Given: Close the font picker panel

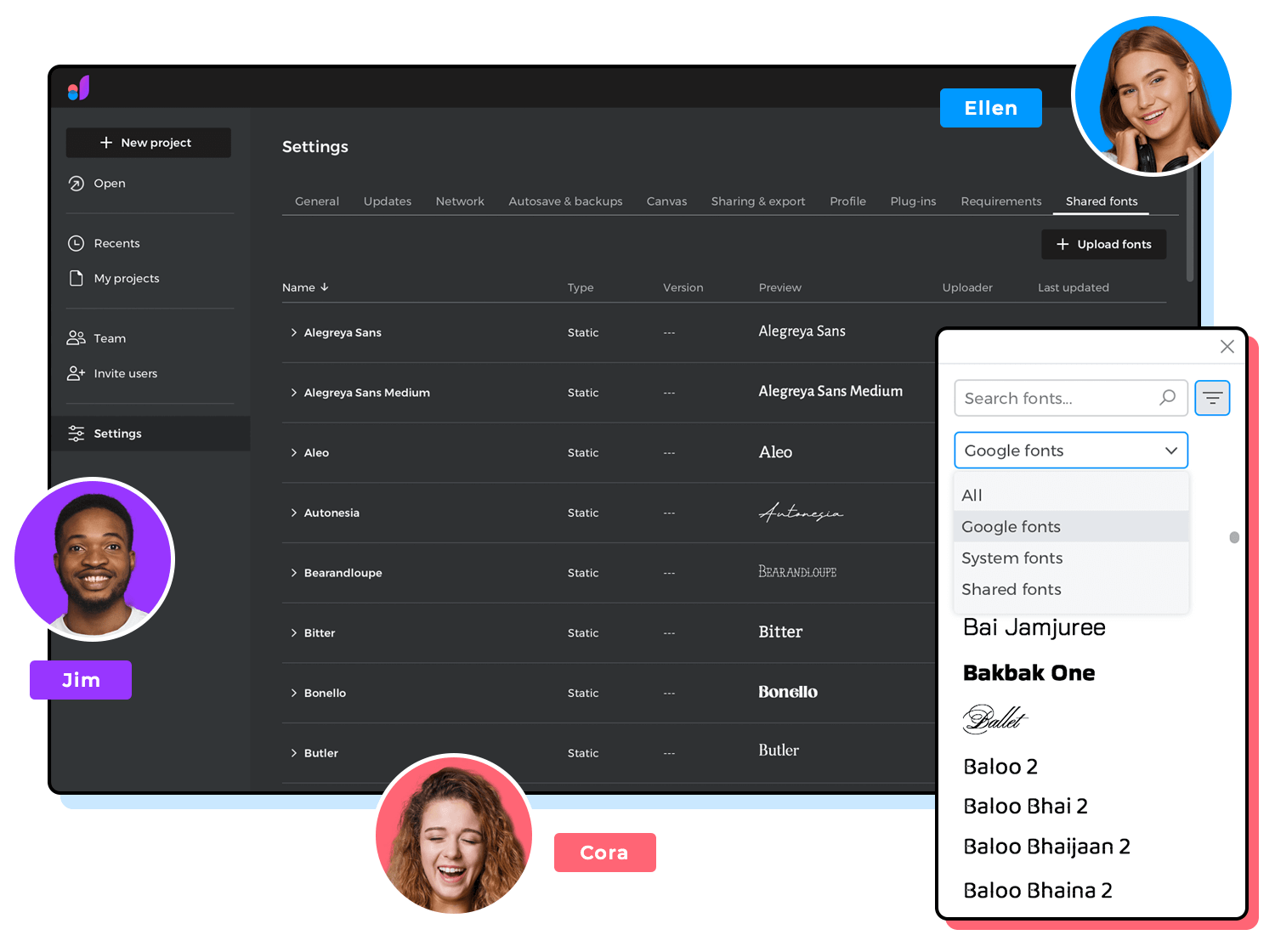Looking at the screenshot, I should coord(1227,346).
